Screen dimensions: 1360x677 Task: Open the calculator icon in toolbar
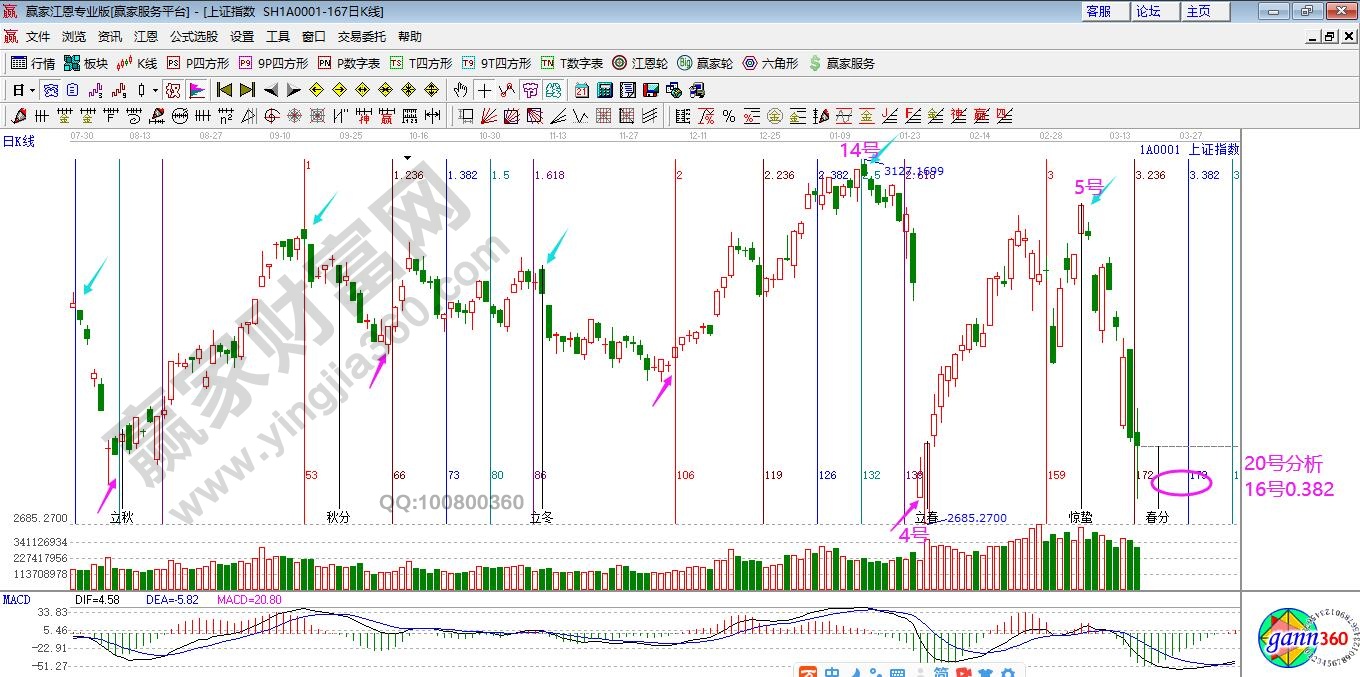604,90
